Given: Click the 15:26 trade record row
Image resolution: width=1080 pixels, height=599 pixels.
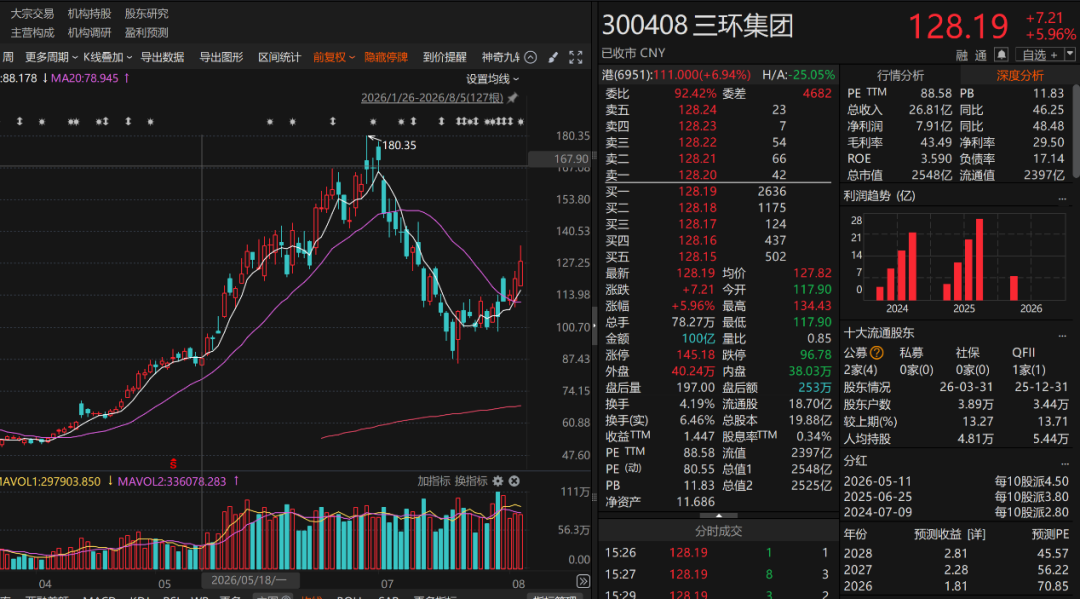Looking at the screenshot, I should (x=718, y=553).
